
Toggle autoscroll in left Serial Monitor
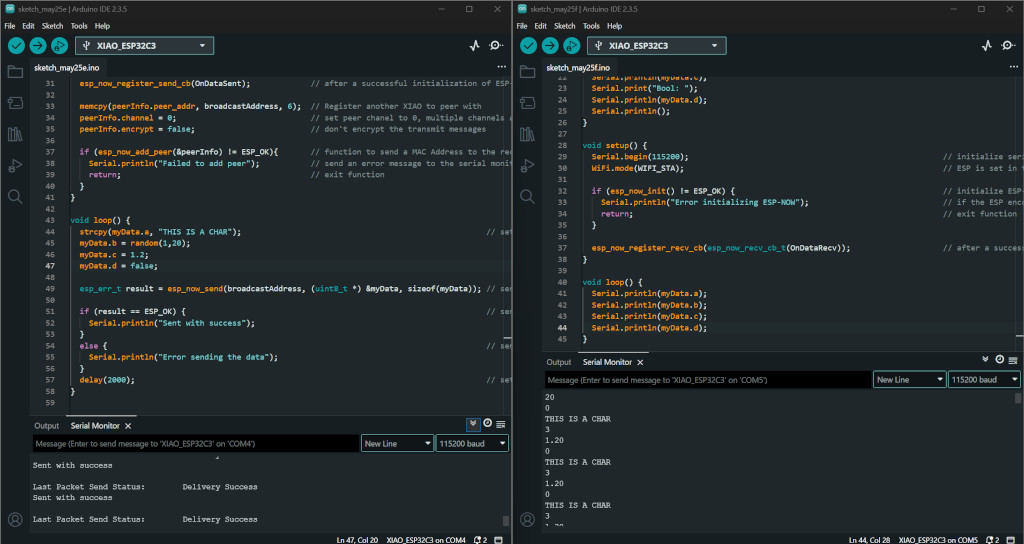tap(473, 424)
